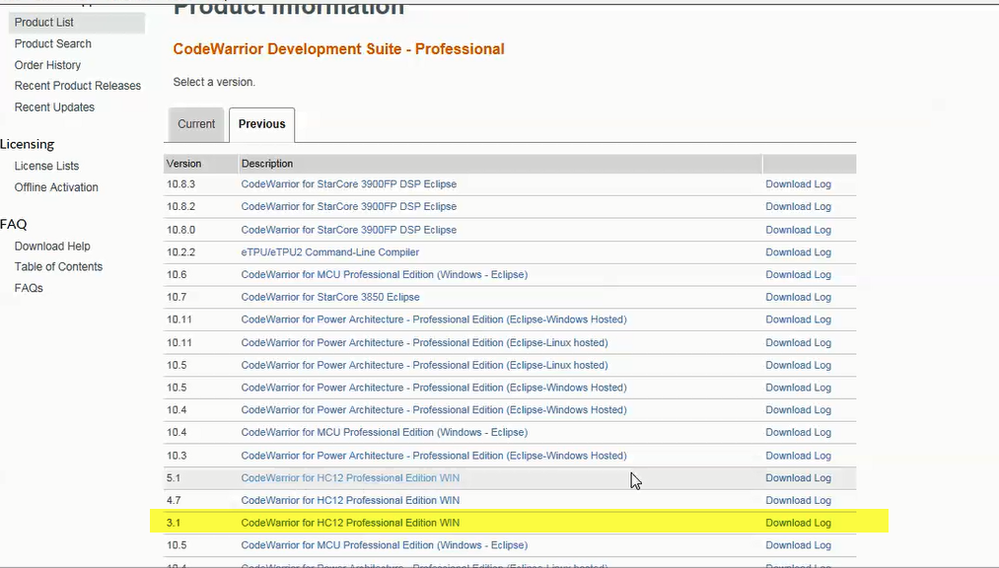Viewport: 999px width, 568px height.
Task: Open 10.5 Power Architecture Eclipse-Windows Hosted
Action: tap(434, 387)
